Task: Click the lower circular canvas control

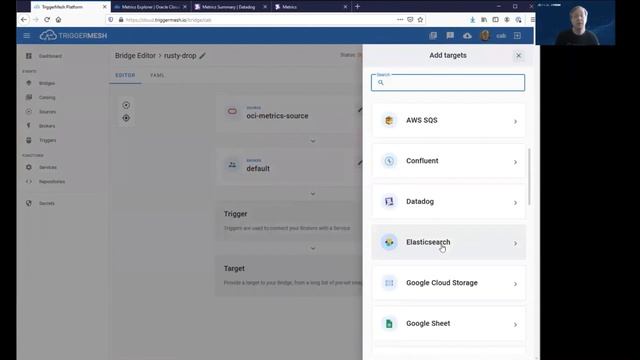Action: (x=126, y=118)
